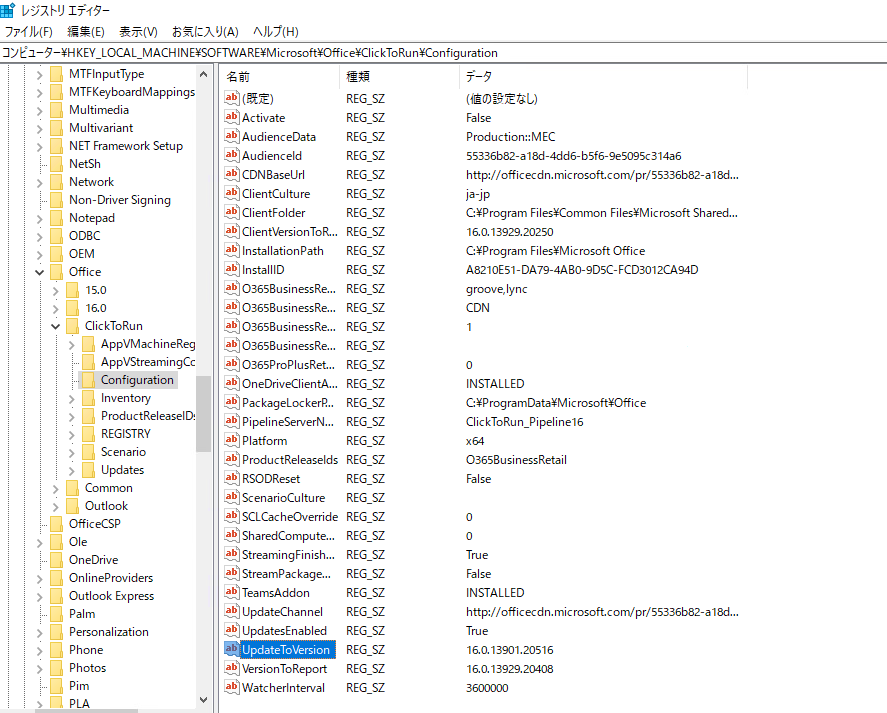
Task: Click the folder icon of Multimedia key
Action: [57, 110]
